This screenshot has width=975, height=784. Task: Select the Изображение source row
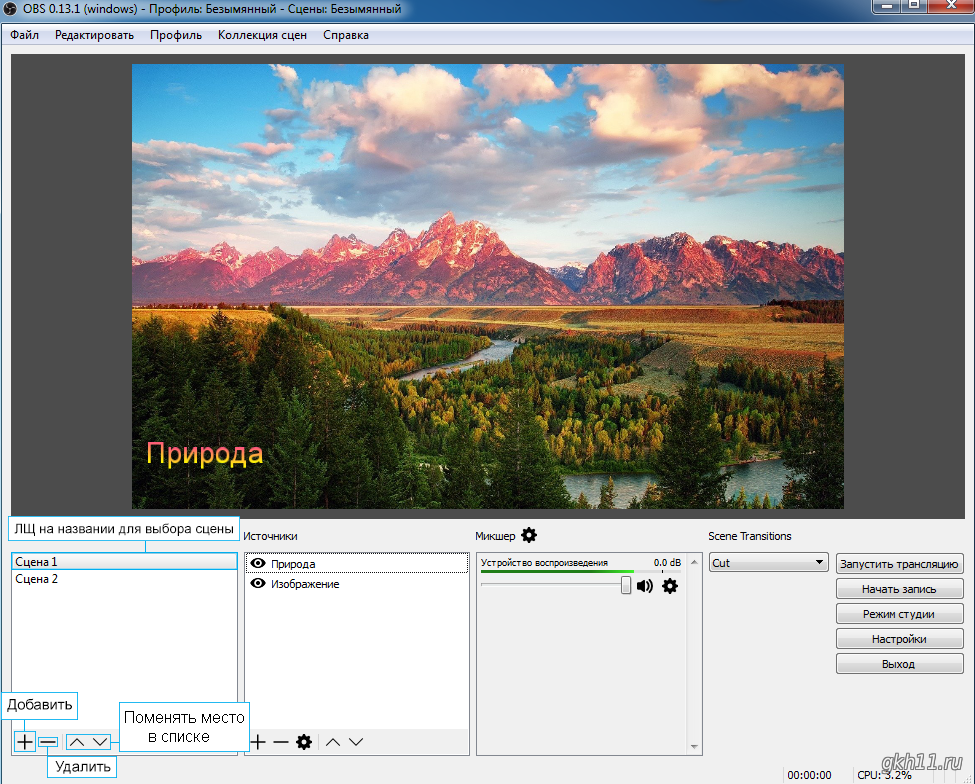pyautogui.click(x=357, y=584)
